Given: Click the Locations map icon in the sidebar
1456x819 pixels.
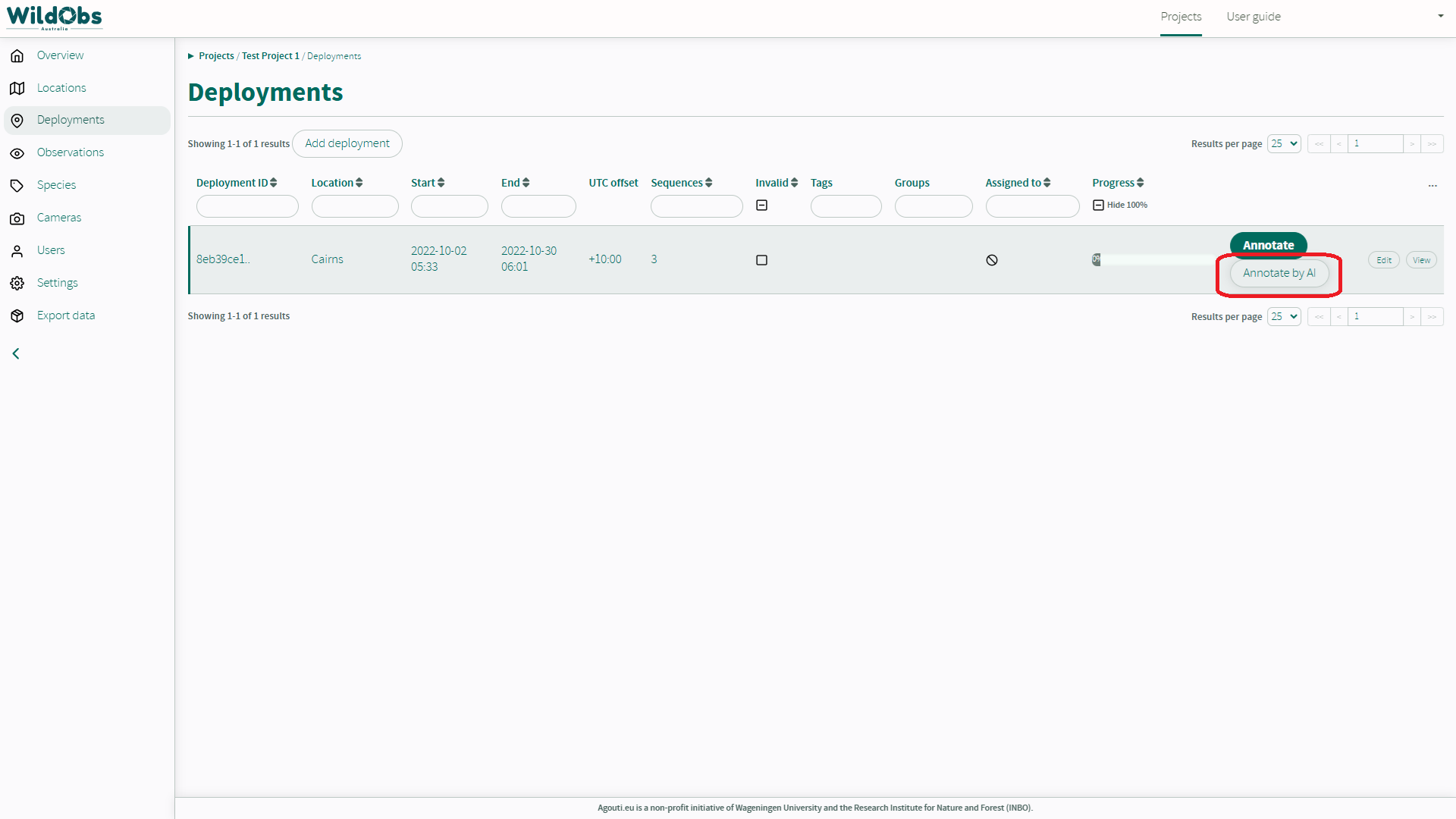Looking at the screenshot, I should click(17, 88).
